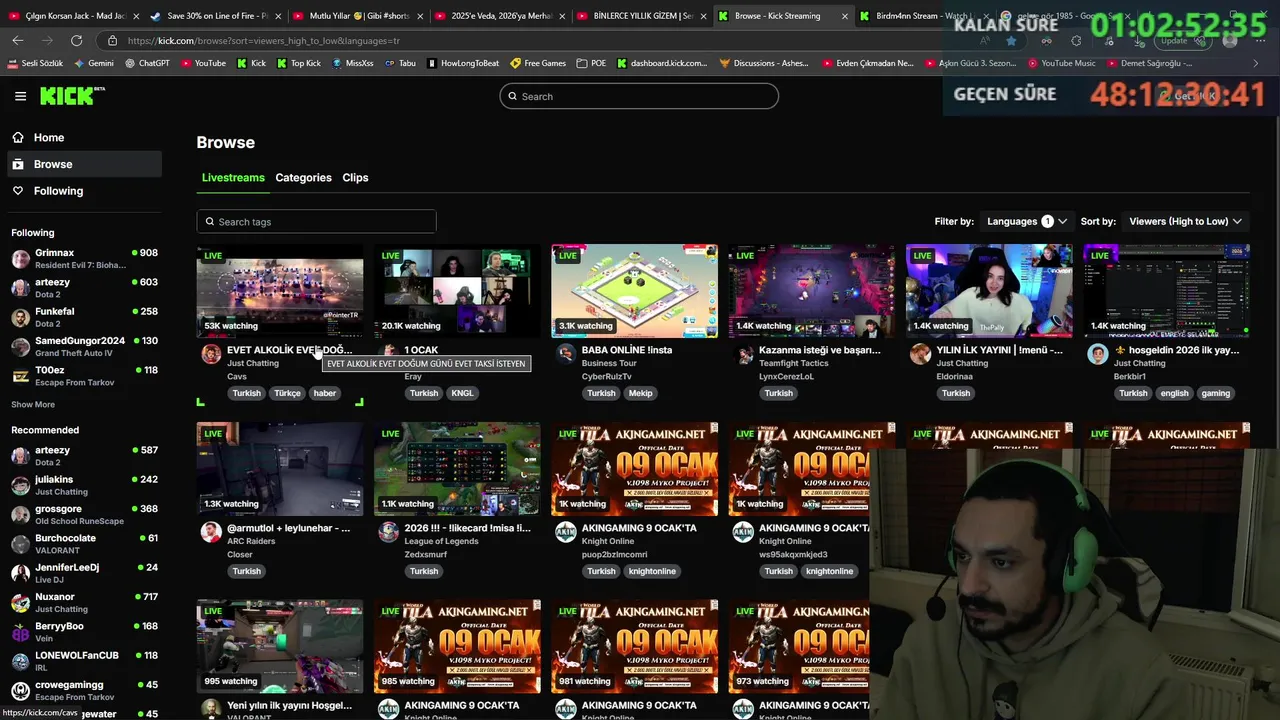Screen dimensions: 1280x720
Task: Reload the page
Action: (76, 40)
